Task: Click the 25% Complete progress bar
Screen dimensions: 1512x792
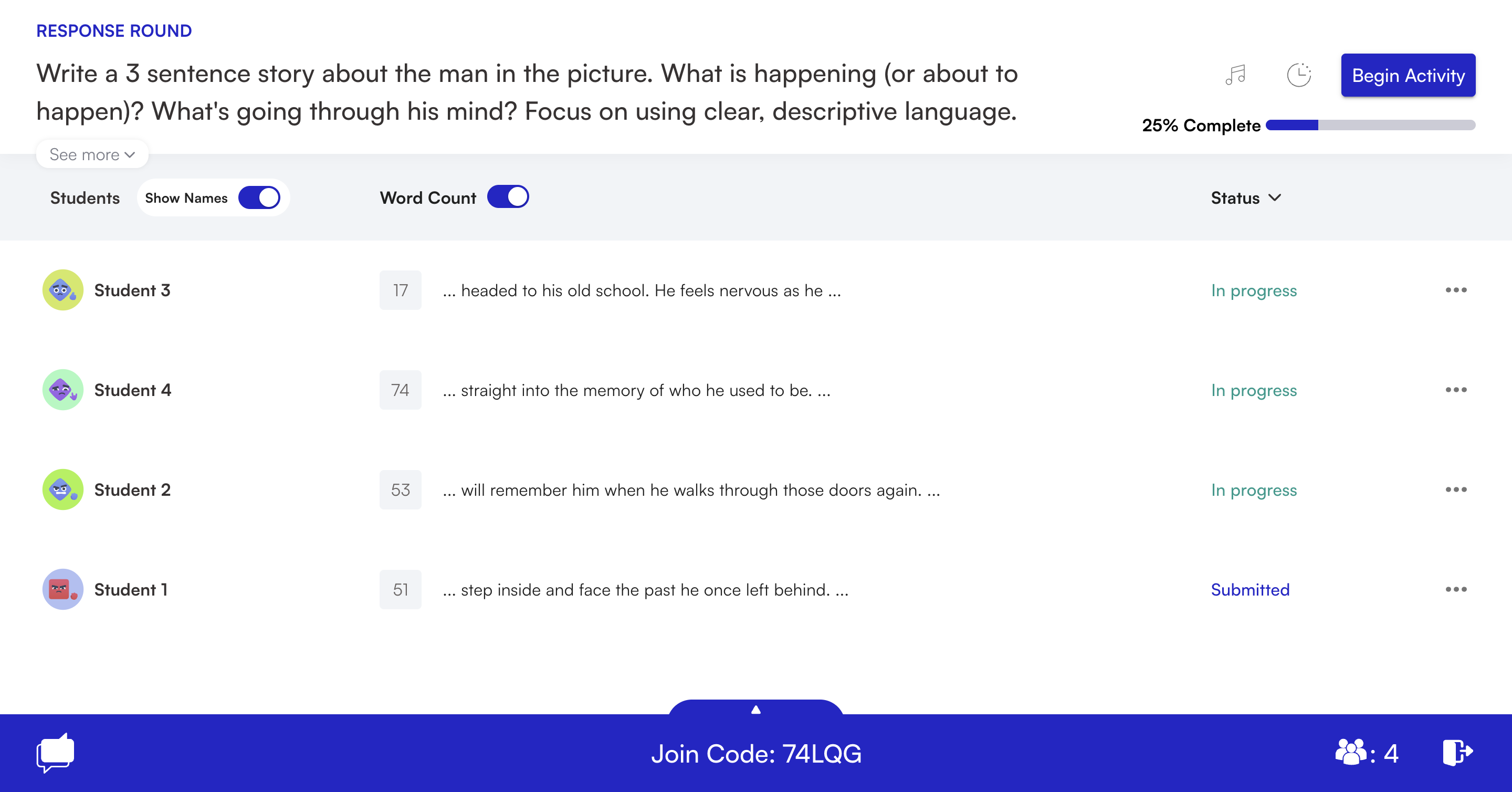Action: pos(1370,125)
